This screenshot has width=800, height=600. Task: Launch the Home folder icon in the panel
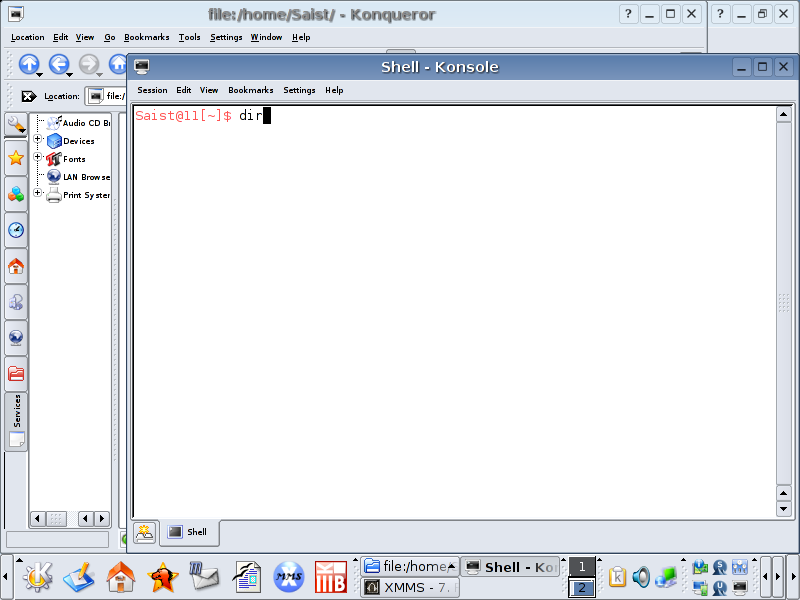pos(121,576)
